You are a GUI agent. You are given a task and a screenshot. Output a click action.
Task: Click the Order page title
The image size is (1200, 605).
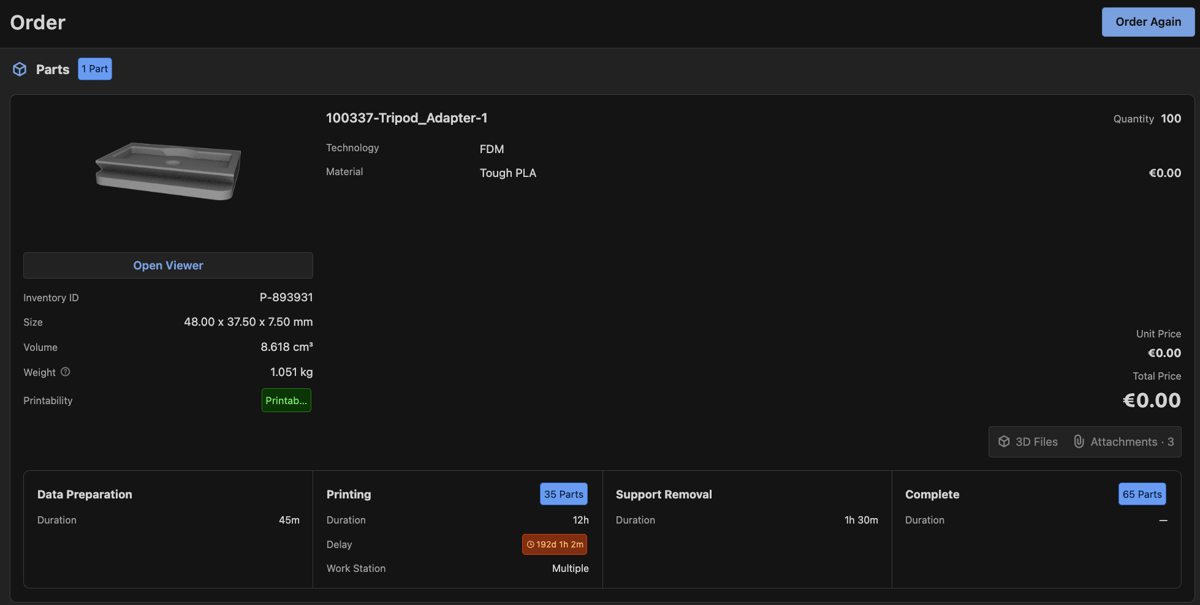(38, 22)
